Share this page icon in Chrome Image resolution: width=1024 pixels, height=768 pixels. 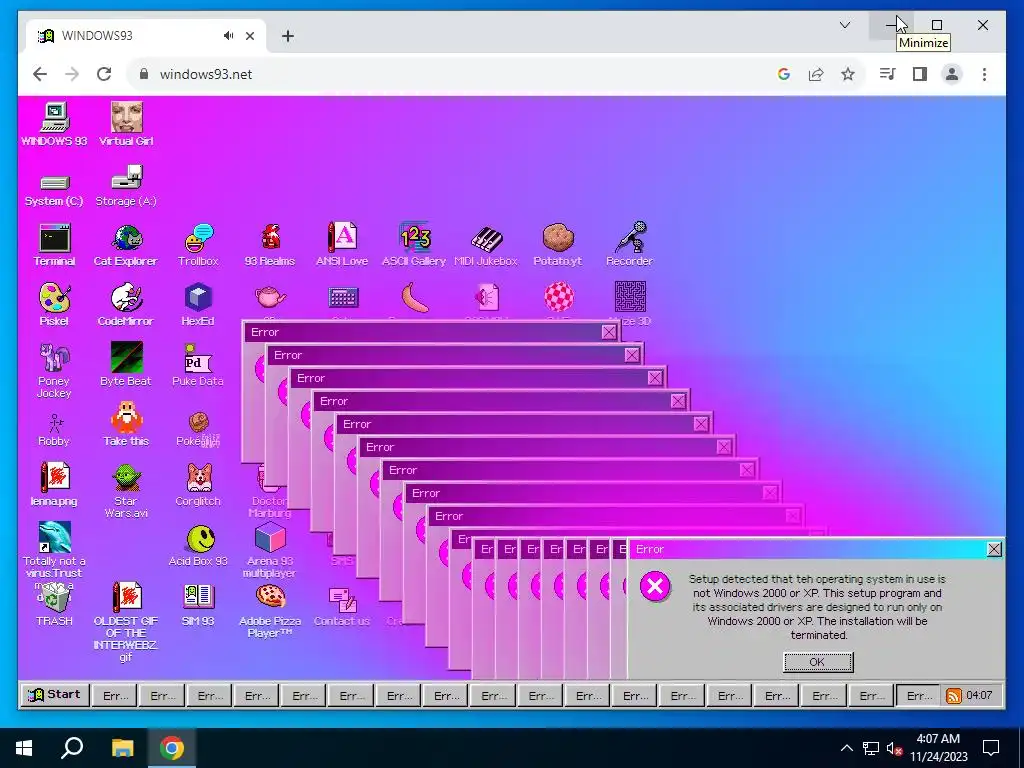(816, 74)
